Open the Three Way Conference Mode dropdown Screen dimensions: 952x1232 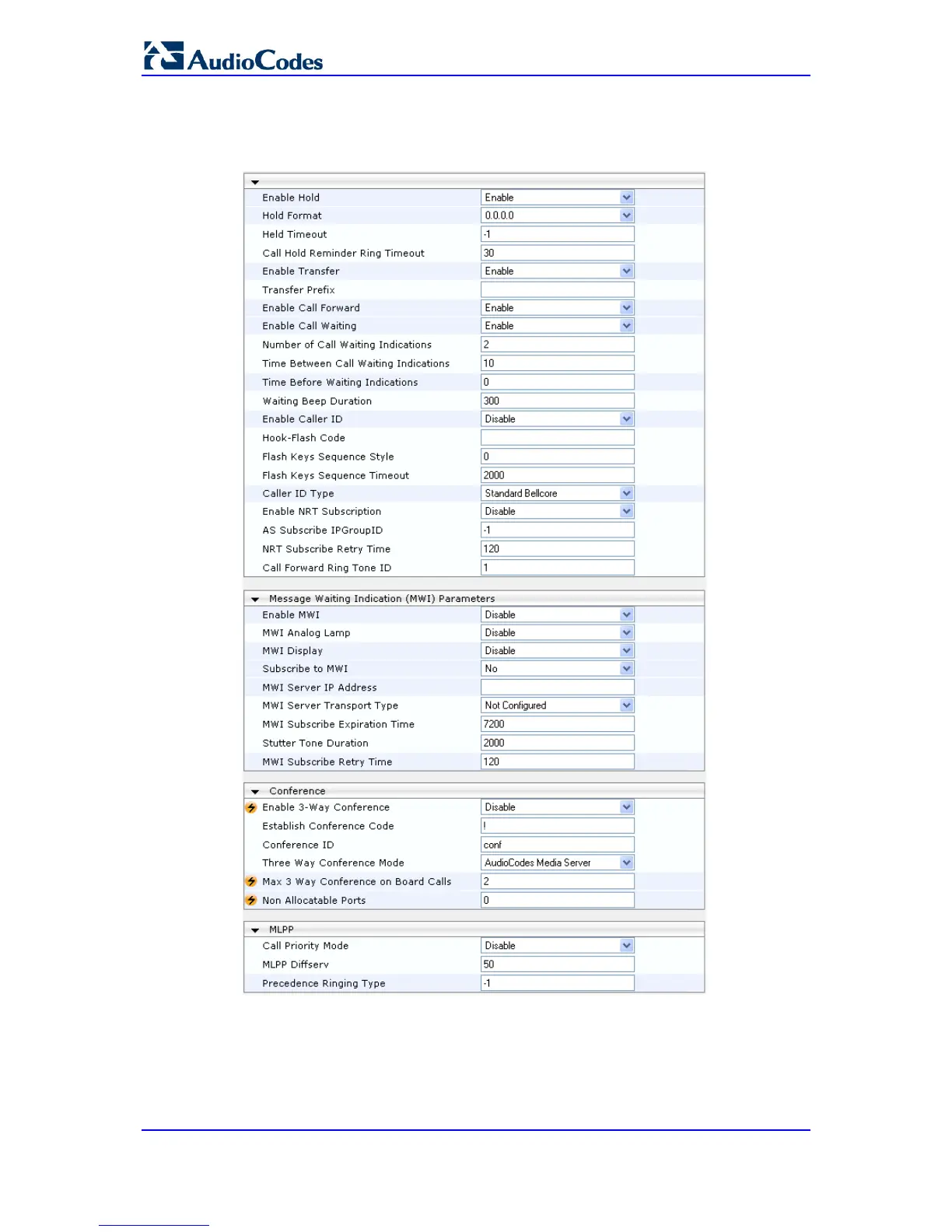point(558,863)
